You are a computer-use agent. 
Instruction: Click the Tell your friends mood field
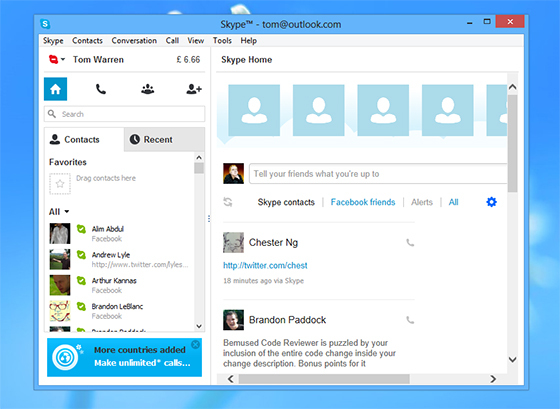click(378, 174)
